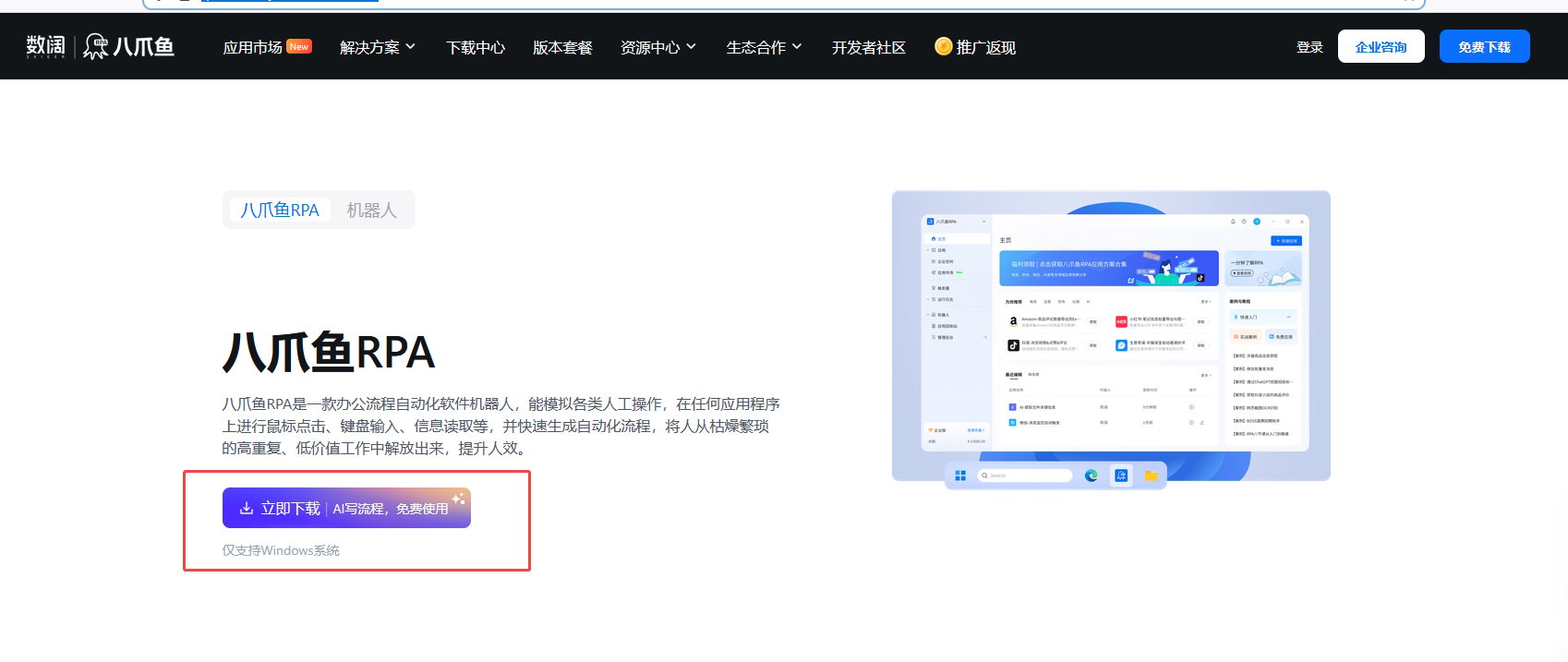Viewport: 1568px width, 662px height.
Task: Click 免费应用 button in product preview
Action: (x=1281, y=337)
